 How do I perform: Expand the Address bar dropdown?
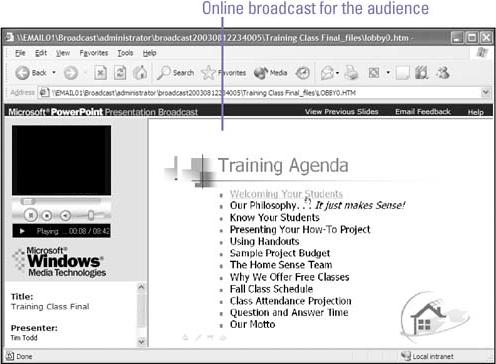point(486,92)
